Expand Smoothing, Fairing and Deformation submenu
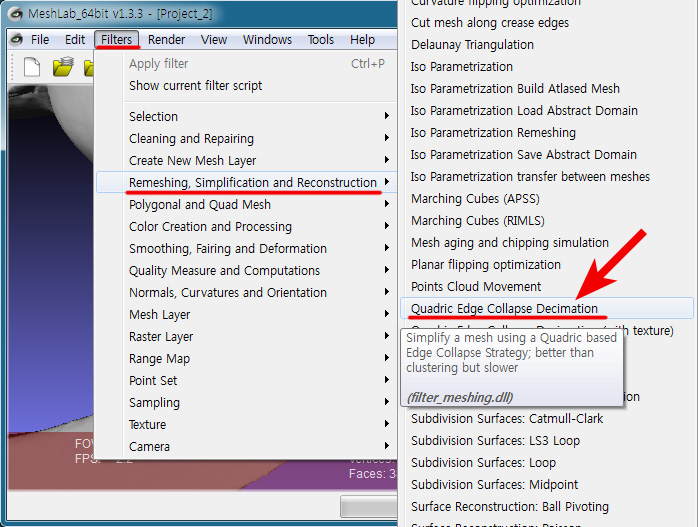 point(246,248)
